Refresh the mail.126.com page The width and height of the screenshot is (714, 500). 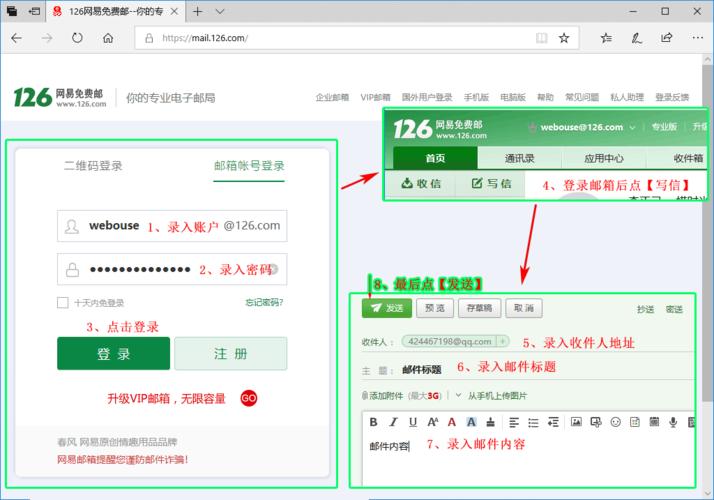coord(77,38)
